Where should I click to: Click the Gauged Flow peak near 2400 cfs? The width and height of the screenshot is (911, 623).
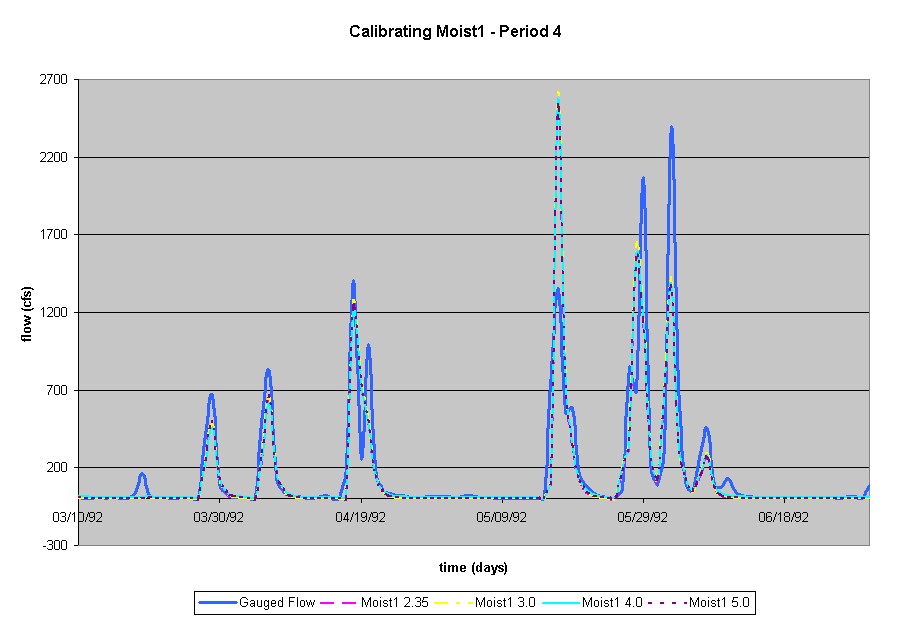point(671,129)
